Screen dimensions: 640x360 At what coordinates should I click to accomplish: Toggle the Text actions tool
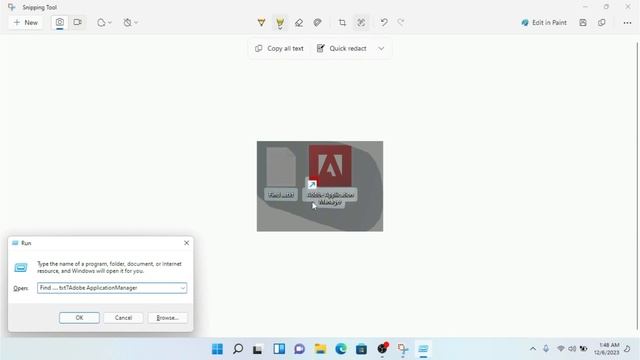(x=361, y=22)
